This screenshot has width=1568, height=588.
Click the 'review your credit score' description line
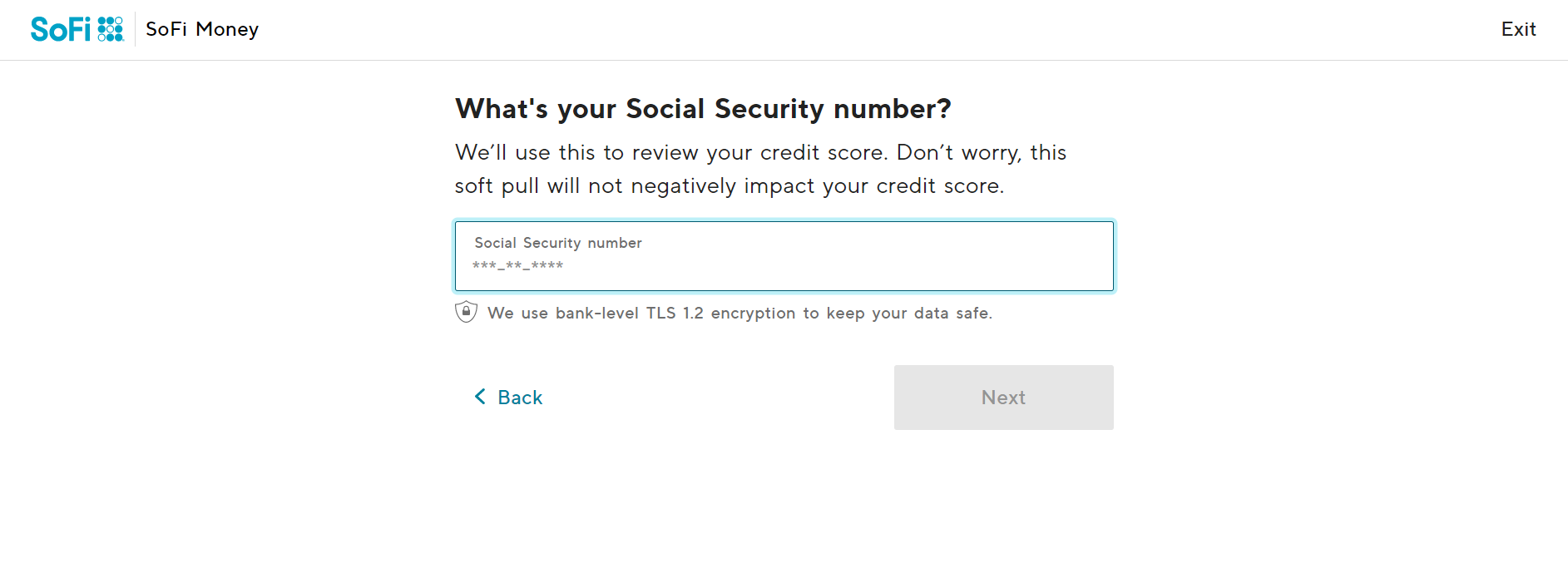pyautogui.click(x=760, y=153)
